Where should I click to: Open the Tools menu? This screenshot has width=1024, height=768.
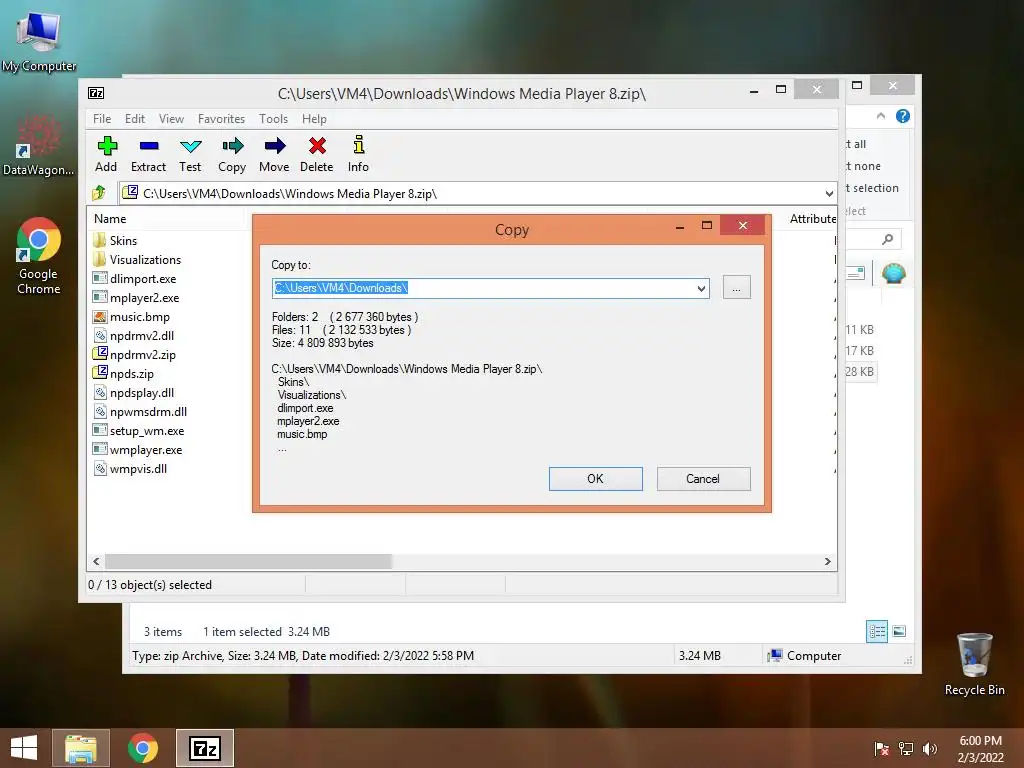(273, 119)
